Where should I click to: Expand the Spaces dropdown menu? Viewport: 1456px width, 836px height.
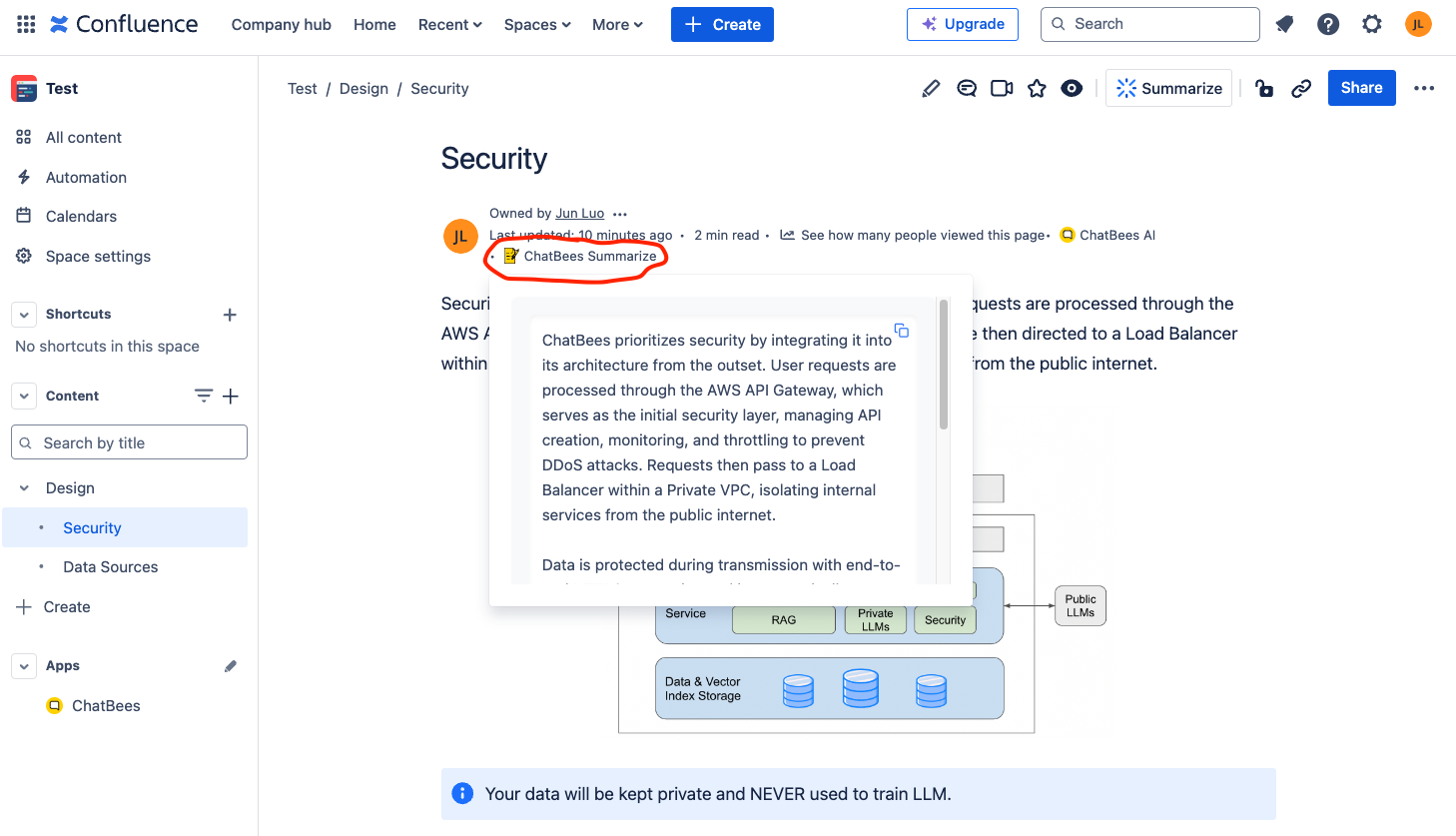pyautogui.click(x=537, y=24)
